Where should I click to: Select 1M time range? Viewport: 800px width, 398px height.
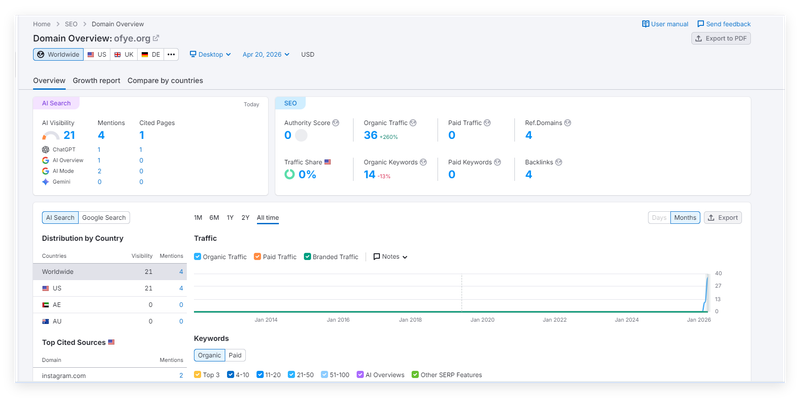click(x=198, y=218)
